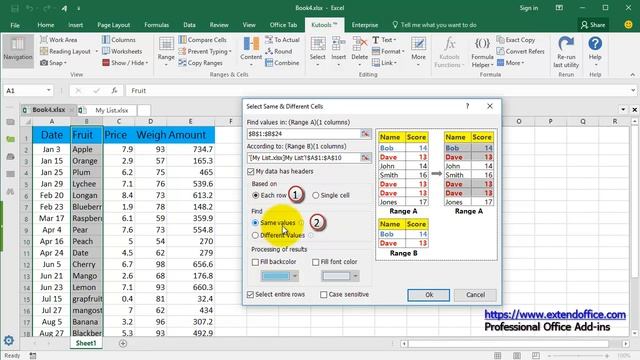Open Copy Ranges tool
640x360 pixels.
pos(200,63)
